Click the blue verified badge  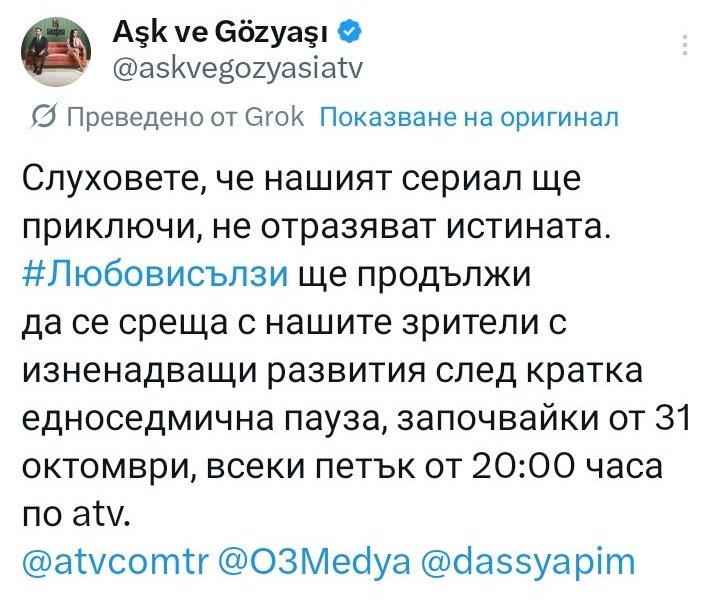point(349,34)
